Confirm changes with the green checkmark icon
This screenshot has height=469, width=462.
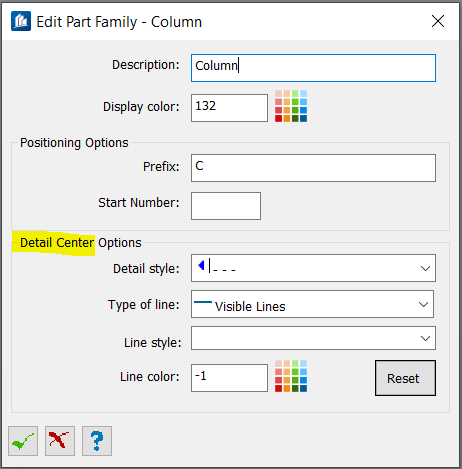pos(23,441)
